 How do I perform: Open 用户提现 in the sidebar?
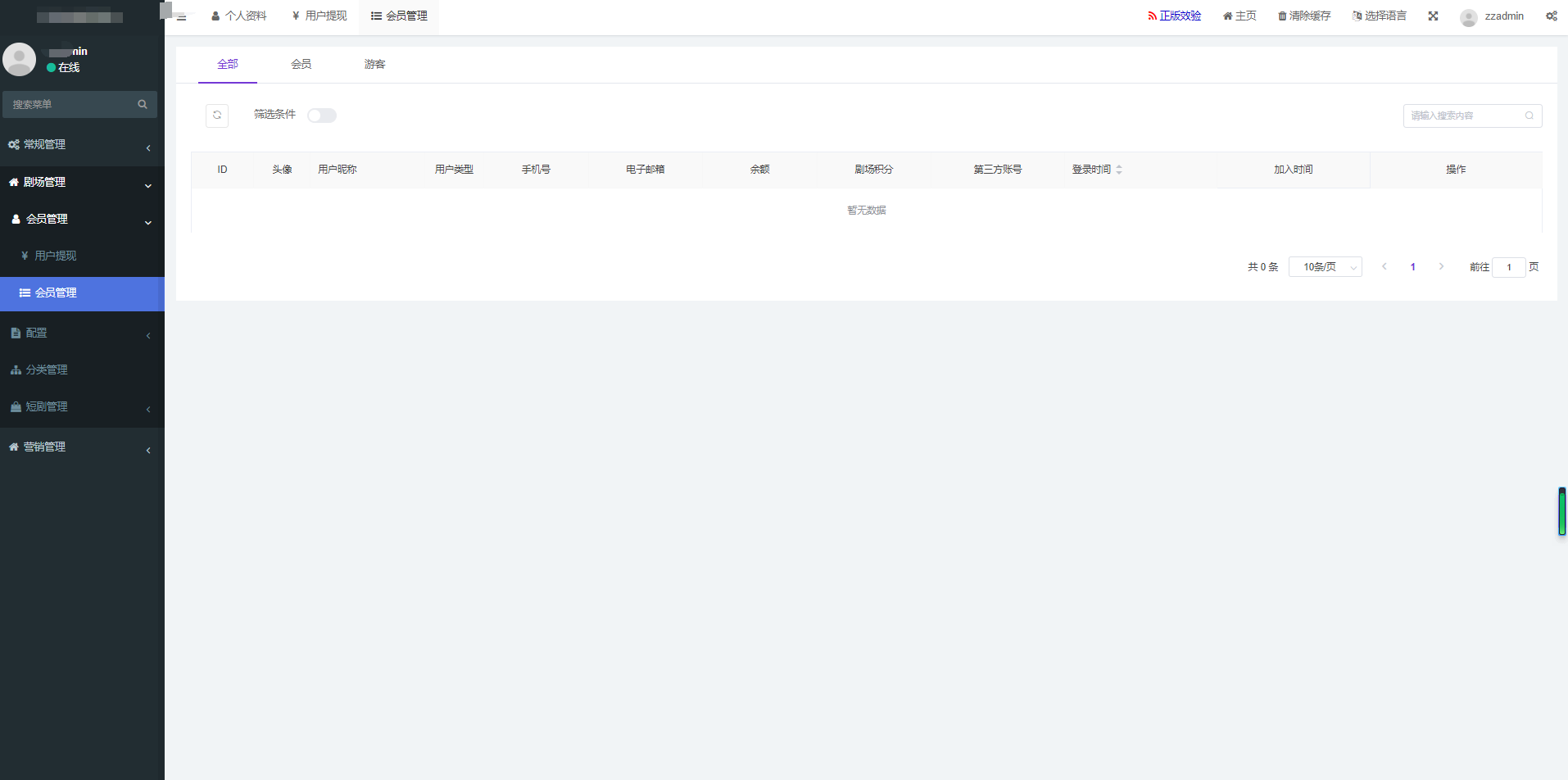pos(55,256)
